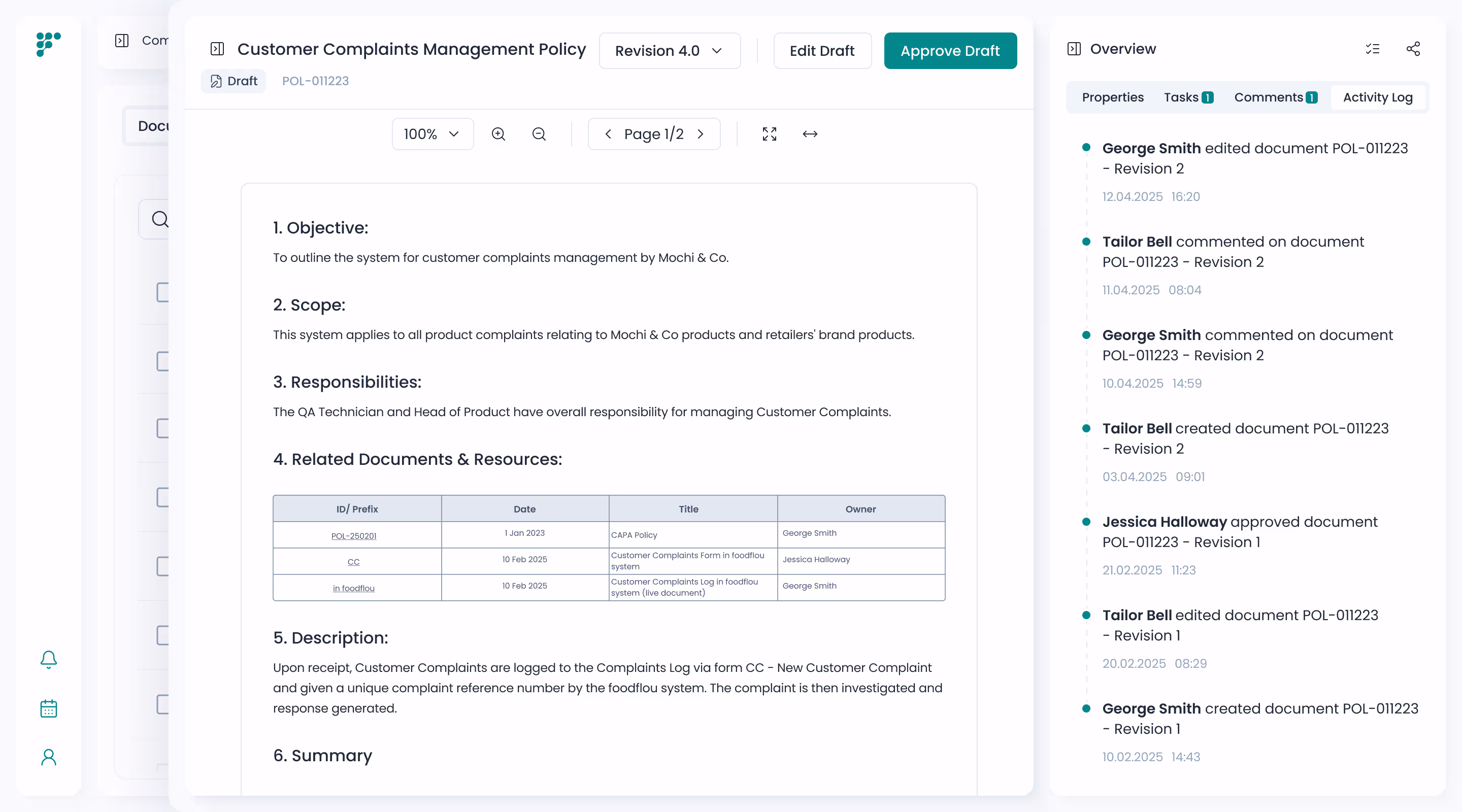The image size is (1462, 812).
Task: Click 'Tailor Bell created document' Revision 2 entry
Action: tap(1245, 438)
